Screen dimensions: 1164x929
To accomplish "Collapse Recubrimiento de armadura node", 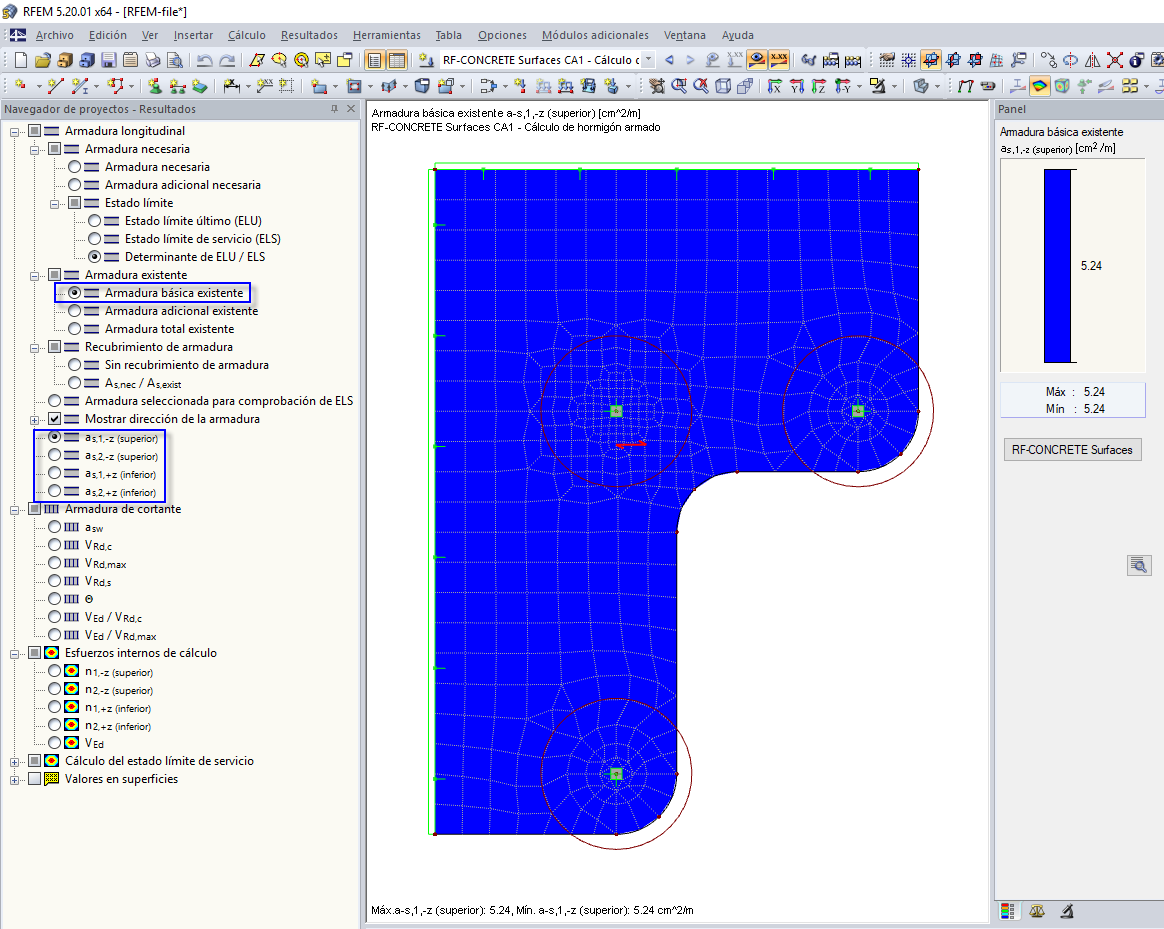I will pos(34,348).
